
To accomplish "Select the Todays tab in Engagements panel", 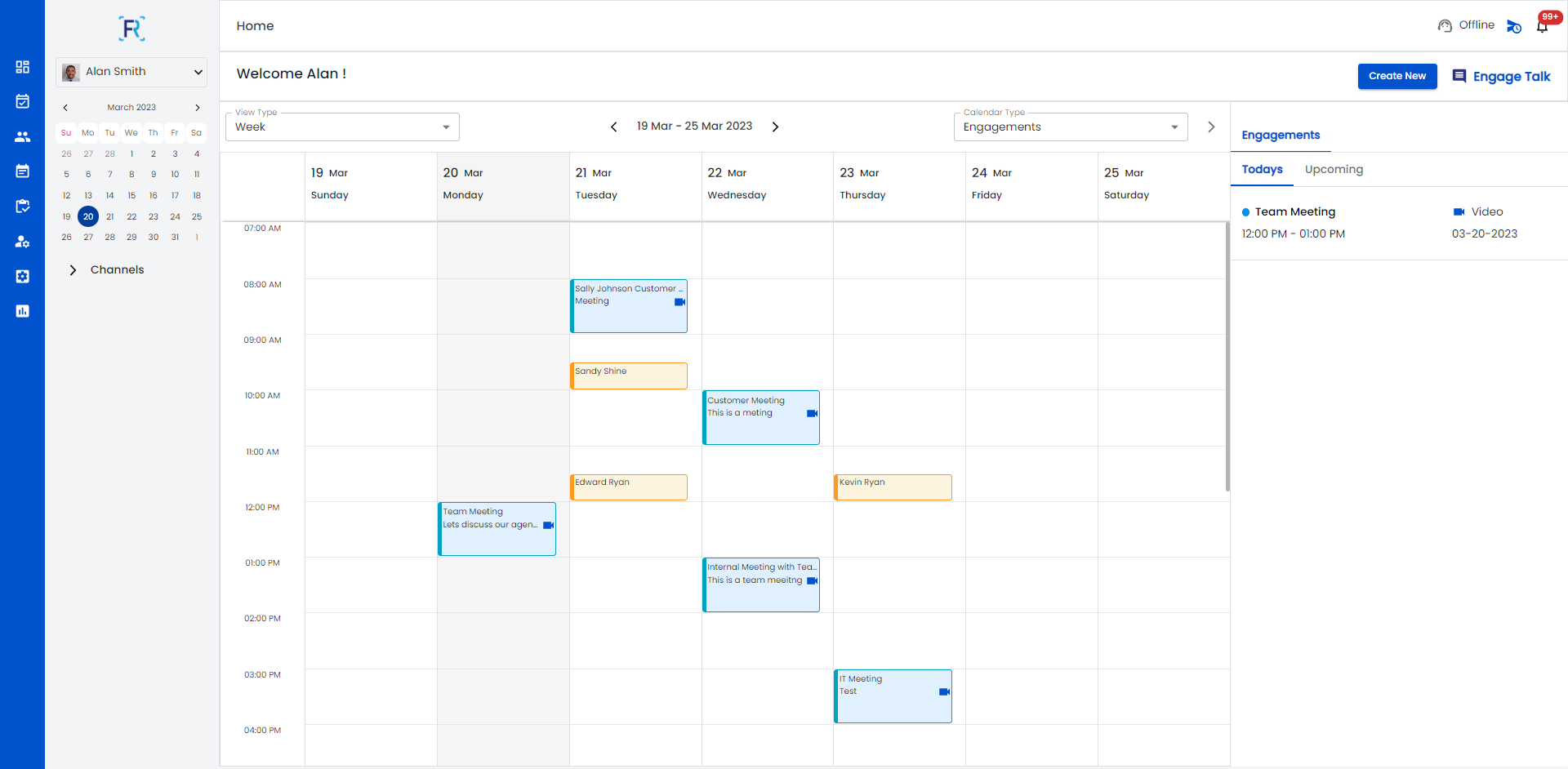I will pos(1262,169).
